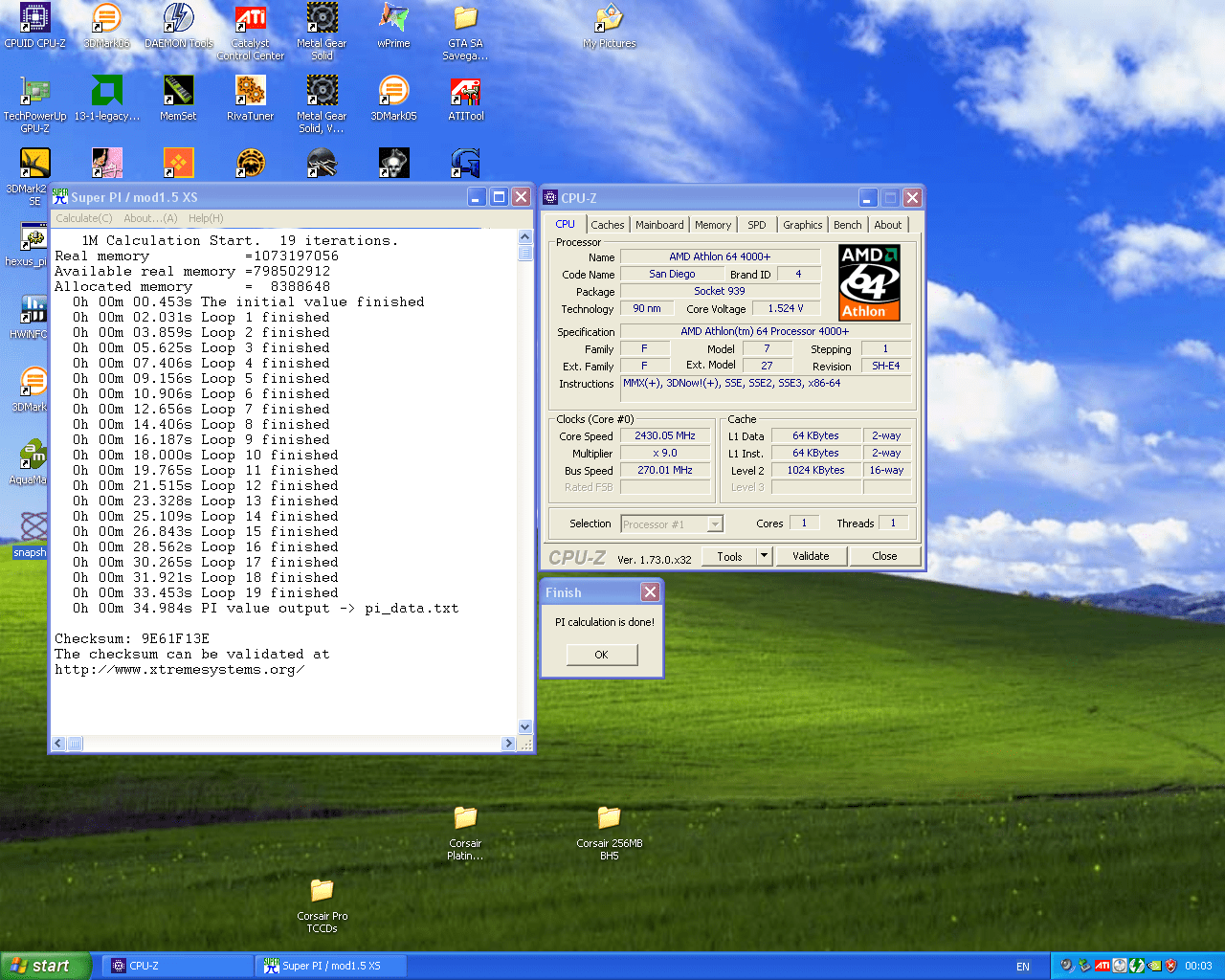This screenshot has width=1225, height=980.
Task: Show the Graphics tab in CPU-Z
Action: (x=802, y=225)
